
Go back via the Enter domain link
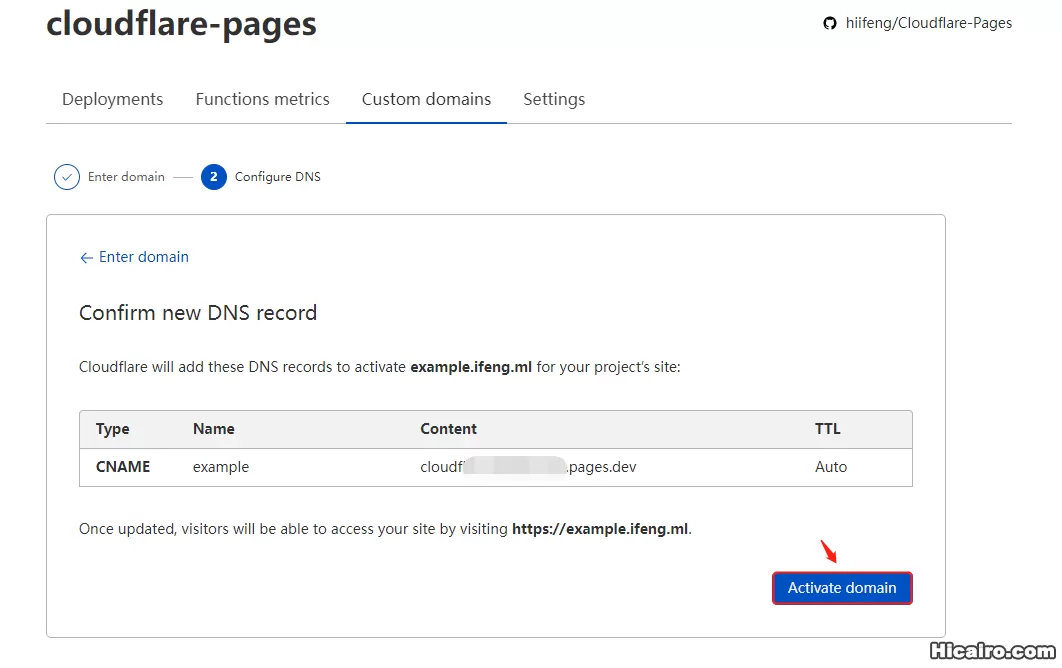144,257
